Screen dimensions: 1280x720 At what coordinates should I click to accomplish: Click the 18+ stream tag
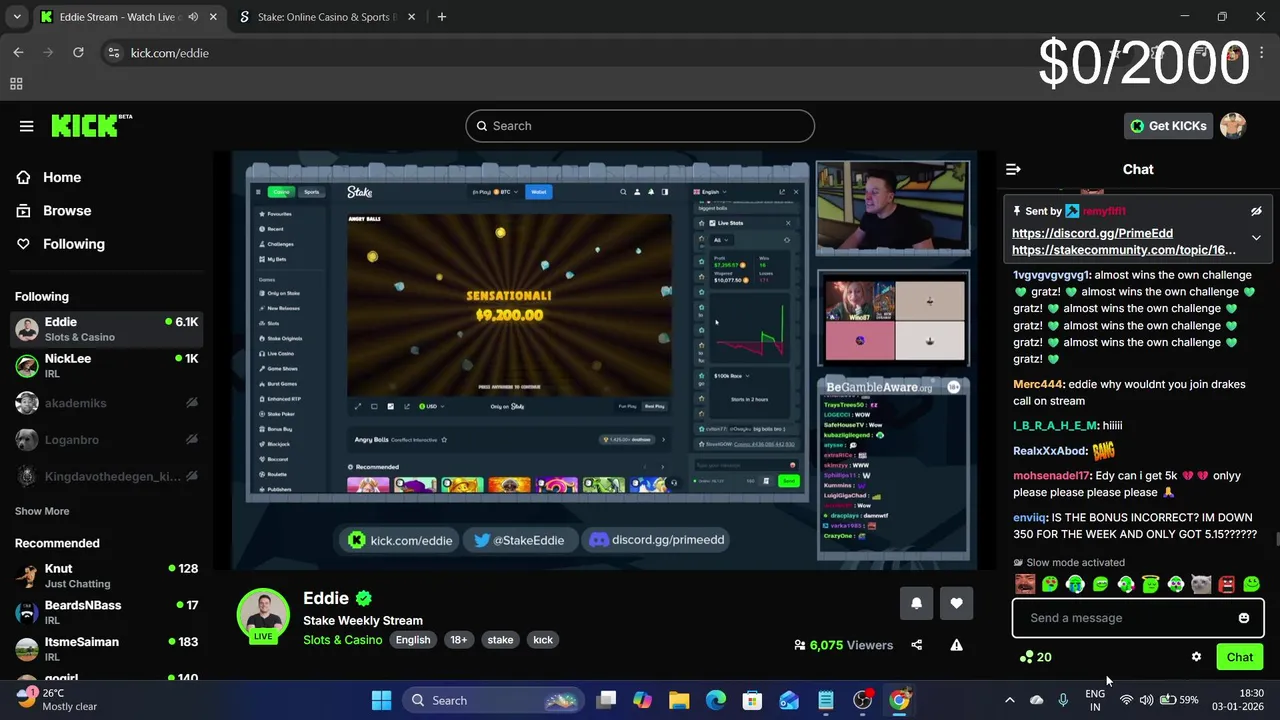(459, 640)
